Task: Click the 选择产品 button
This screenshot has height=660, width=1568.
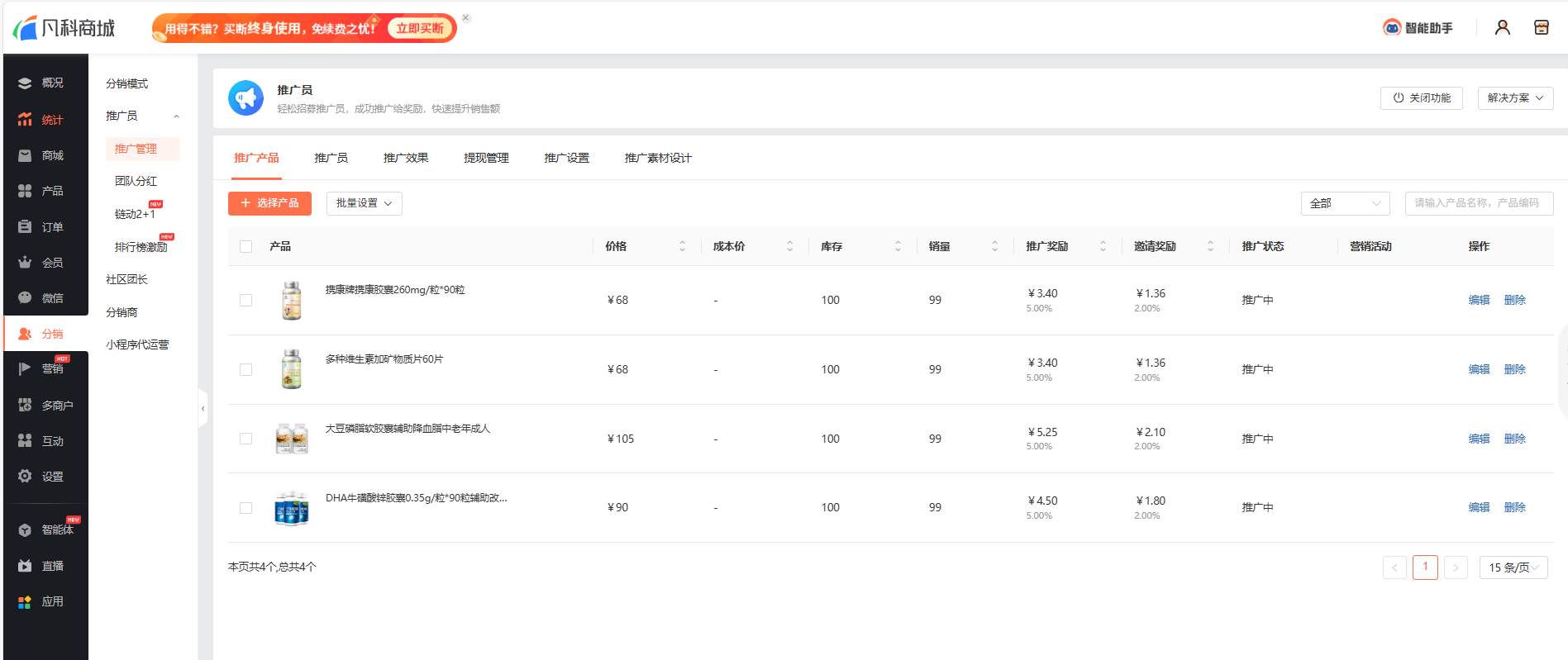Action: coord(269,203)
